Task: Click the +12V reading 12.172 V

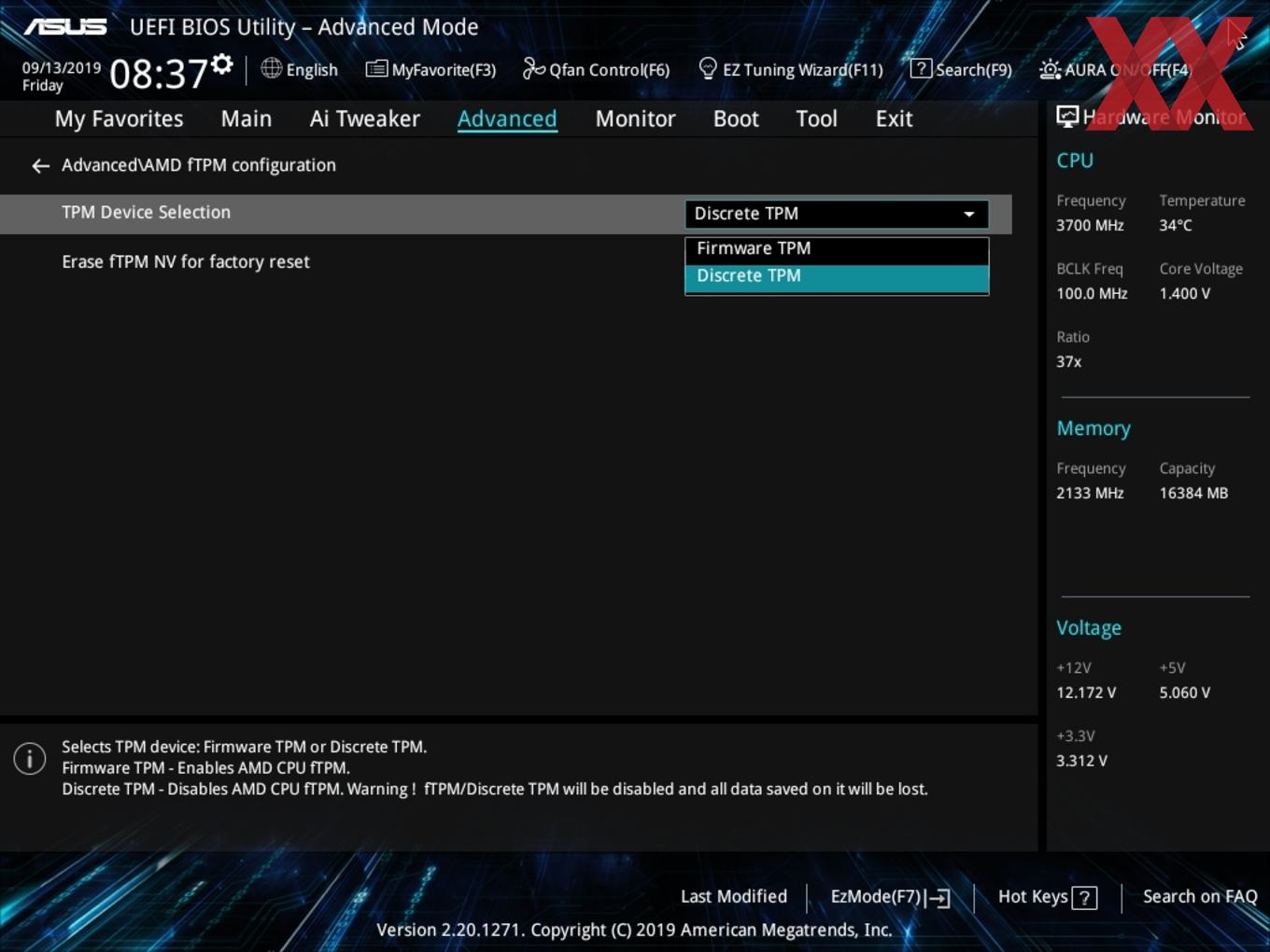Action: 1086,693
